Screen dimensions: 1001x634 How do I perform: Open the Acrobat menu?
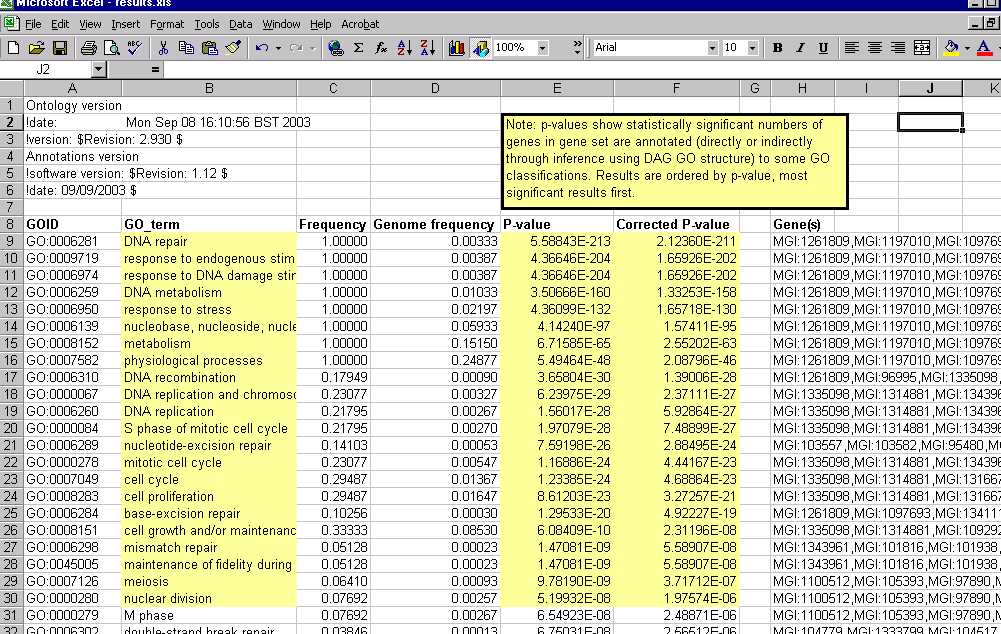[x=359, y=23]
